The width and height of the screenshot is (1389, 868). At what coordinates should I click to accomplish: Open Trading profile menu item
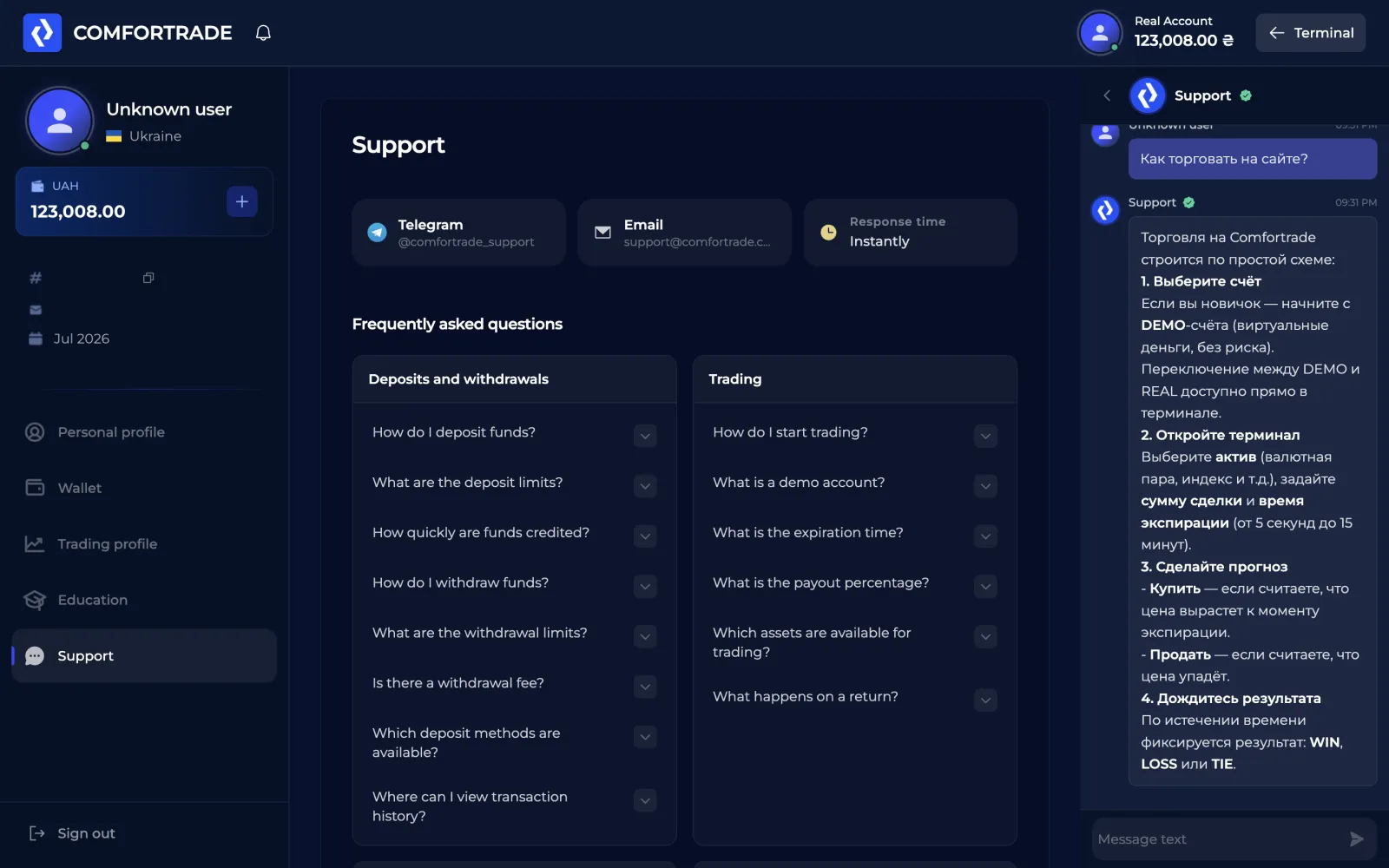[144, 544]
